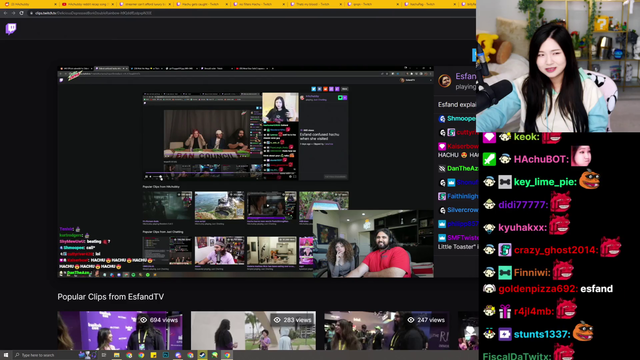Open File Explorer from the taskbar
Viewport: 640px width, 360px height.
click(x=117, y=355)
